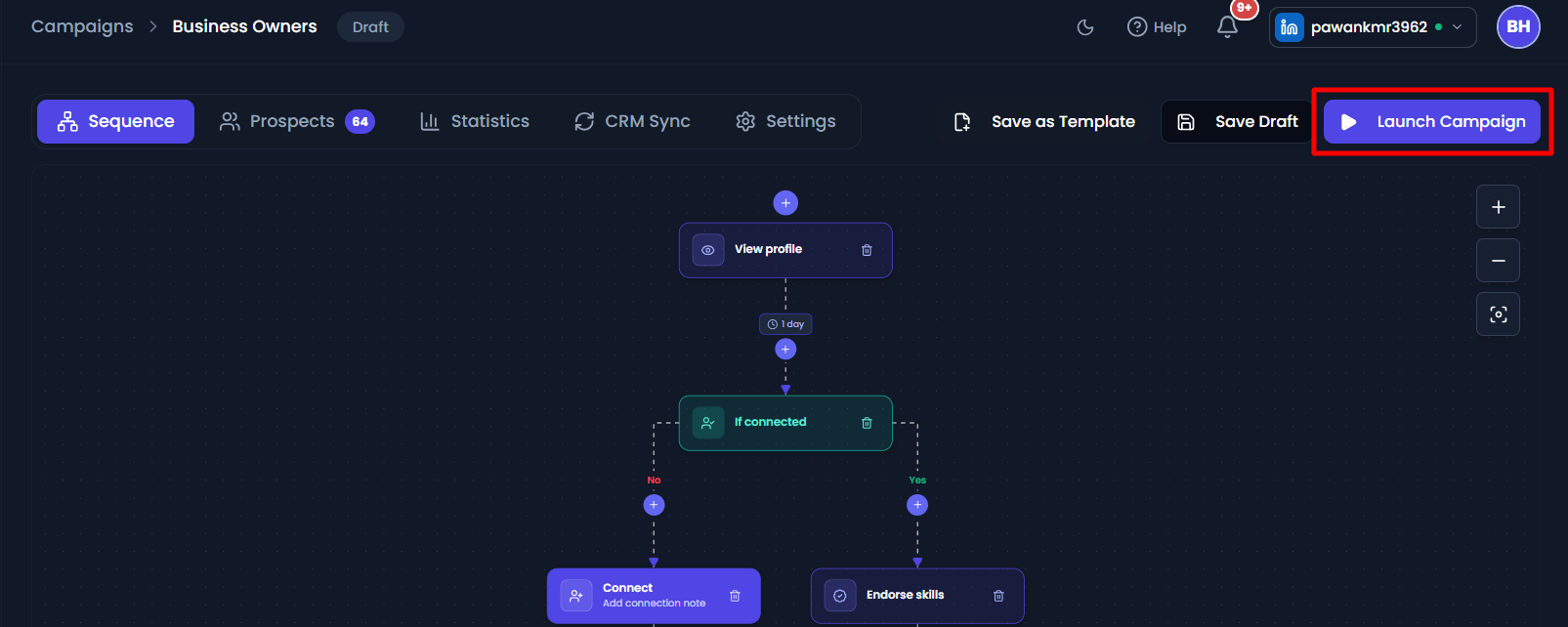The image size is (1568, 627).
Task: Delete the View profile step
Action: point(867,250)
